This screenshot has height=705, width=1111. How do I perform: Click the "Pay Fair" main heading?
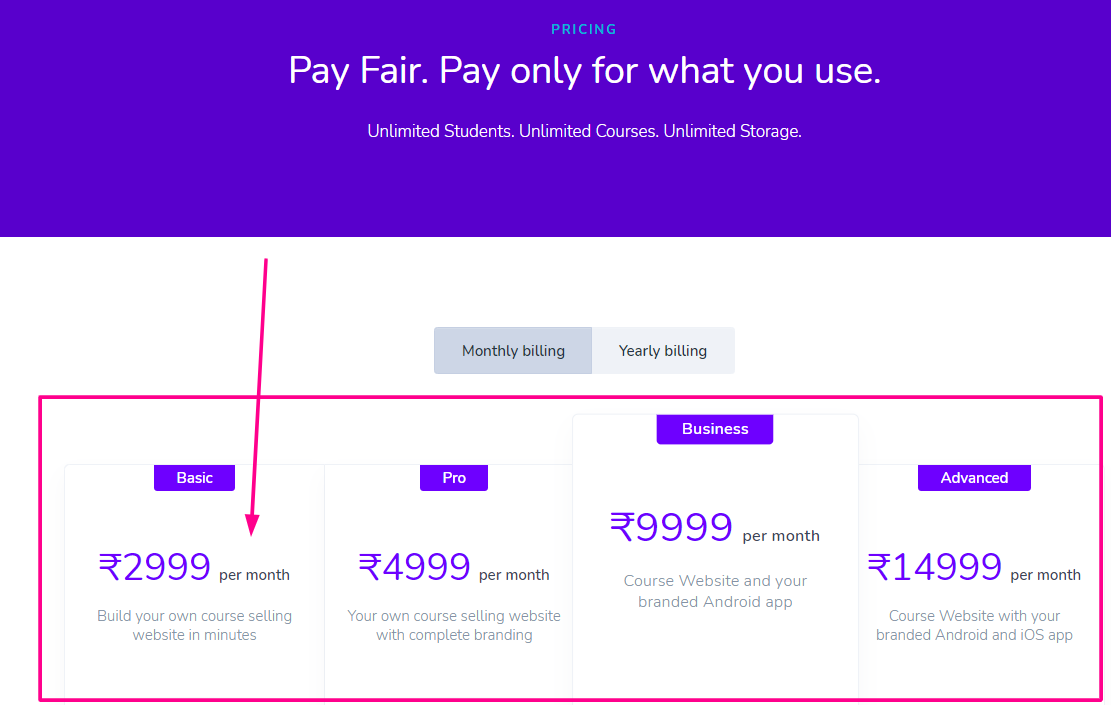[x=584, y=71]
